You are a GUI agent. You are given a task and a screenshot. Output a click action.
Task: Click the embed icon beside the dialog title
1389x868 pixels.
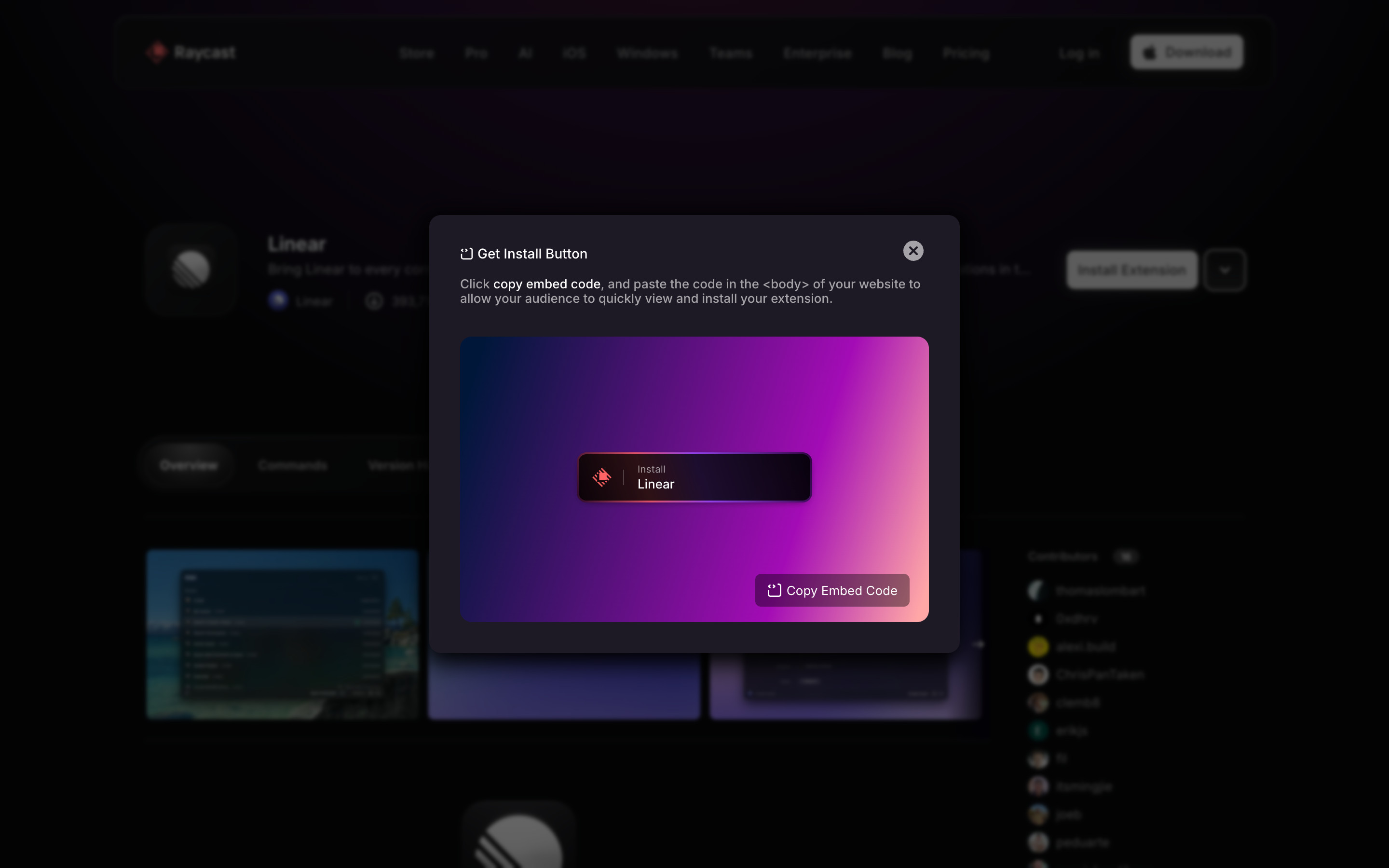[467, 254]
